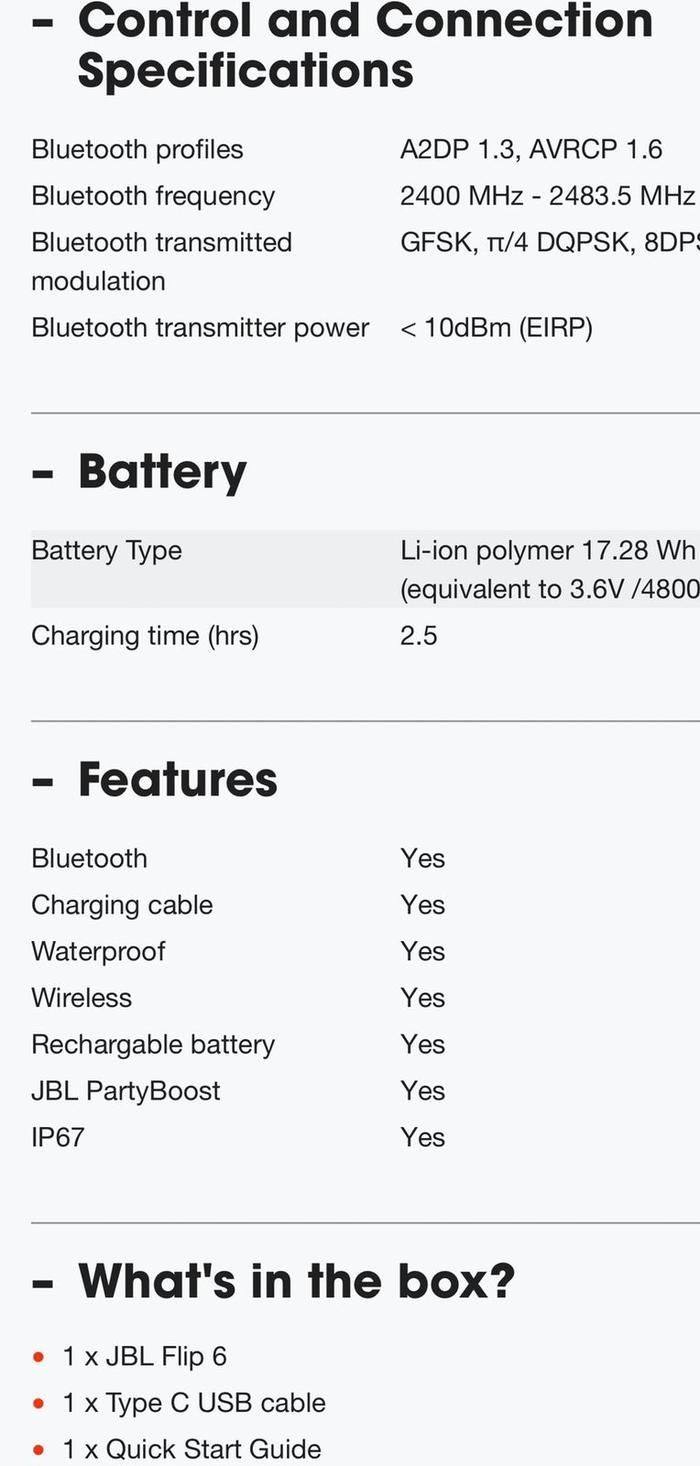Click the IP67 feature label
This screenshot has height=1466, width=700.
pos(58,1137)
